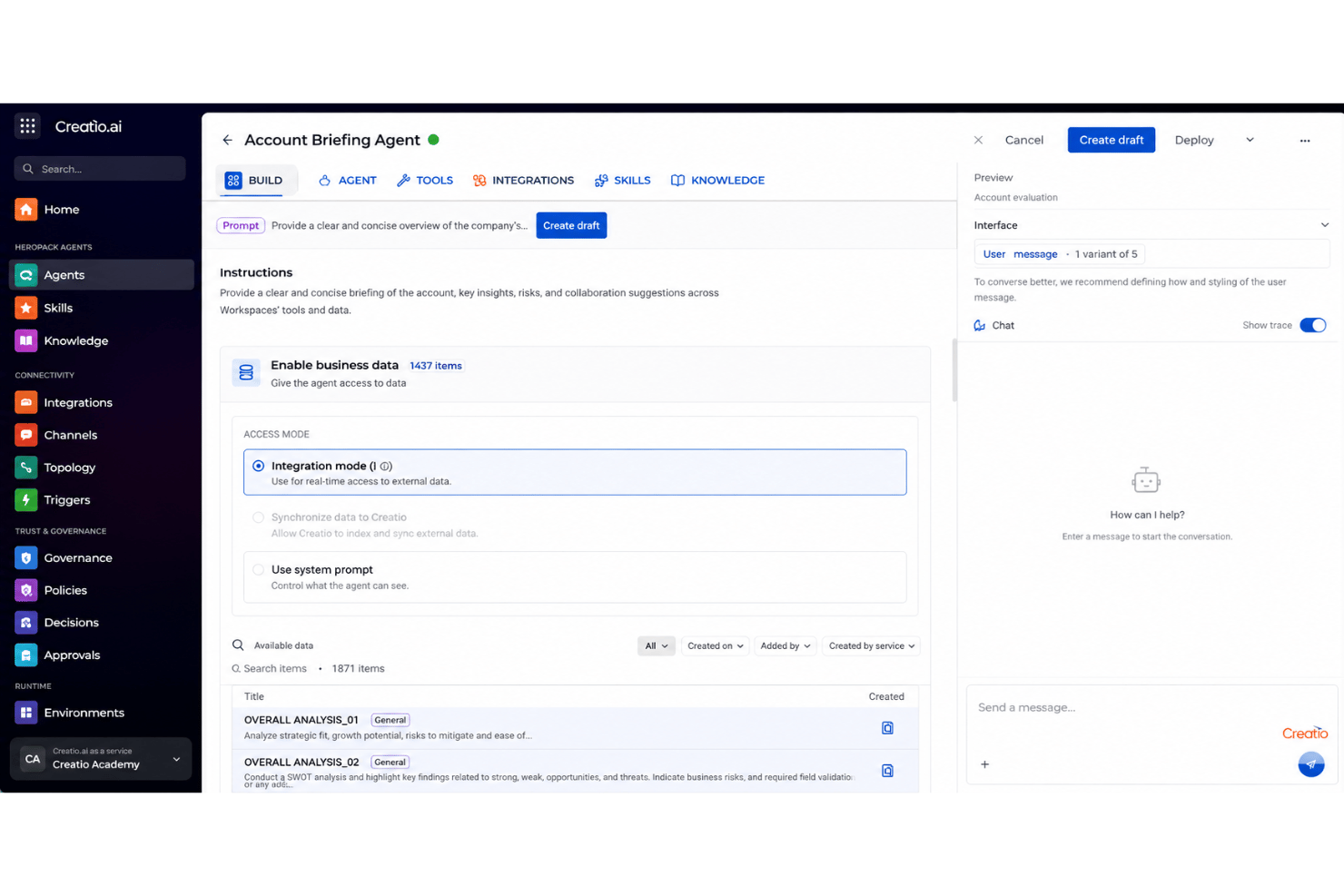
Task: Click the green status dot by agent name
Action: (434, 140)
